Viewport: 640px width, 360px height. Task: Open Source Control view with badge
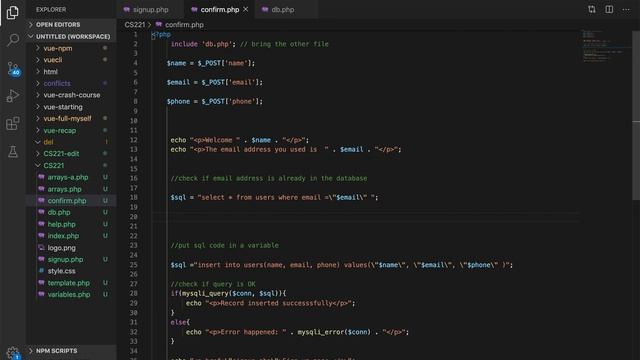point(13,68)
